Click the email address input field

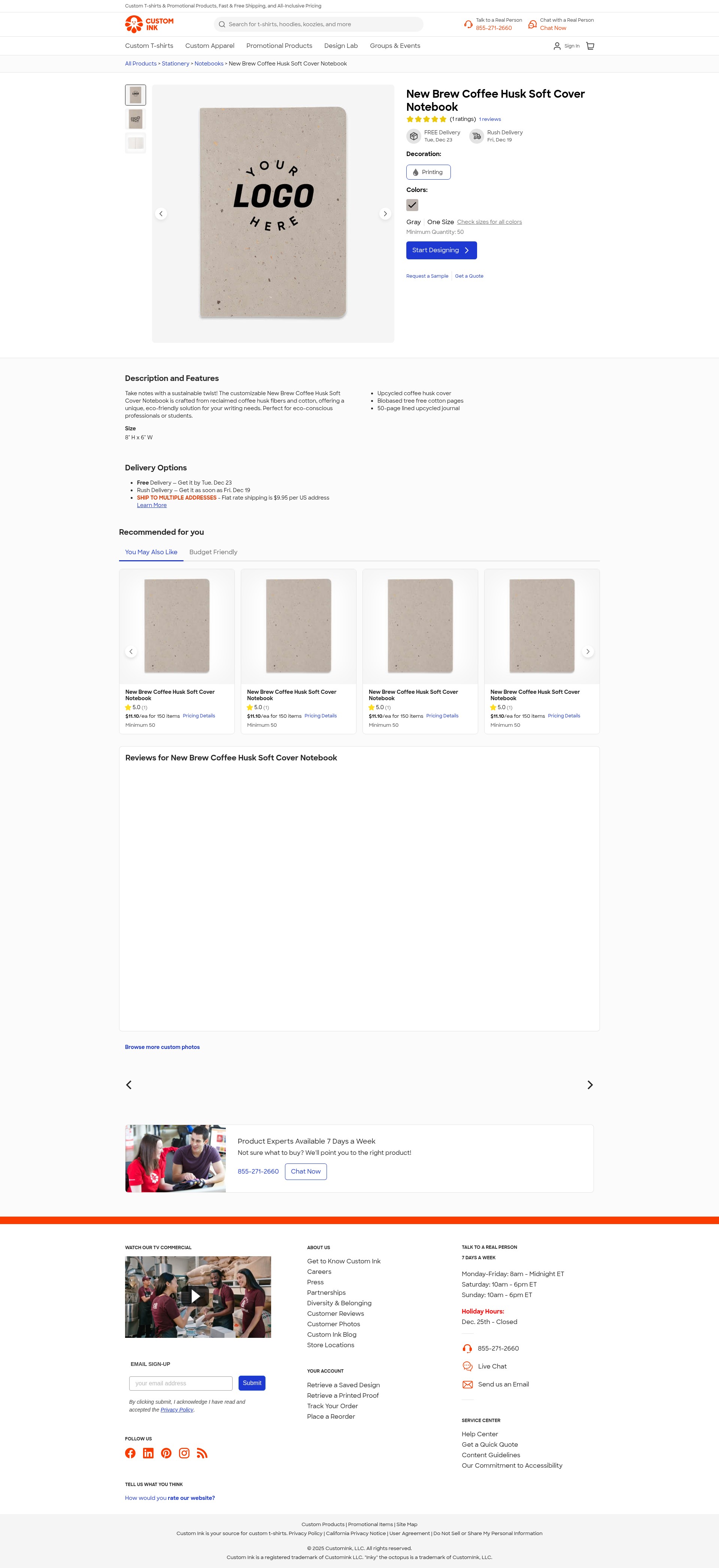181,1384
